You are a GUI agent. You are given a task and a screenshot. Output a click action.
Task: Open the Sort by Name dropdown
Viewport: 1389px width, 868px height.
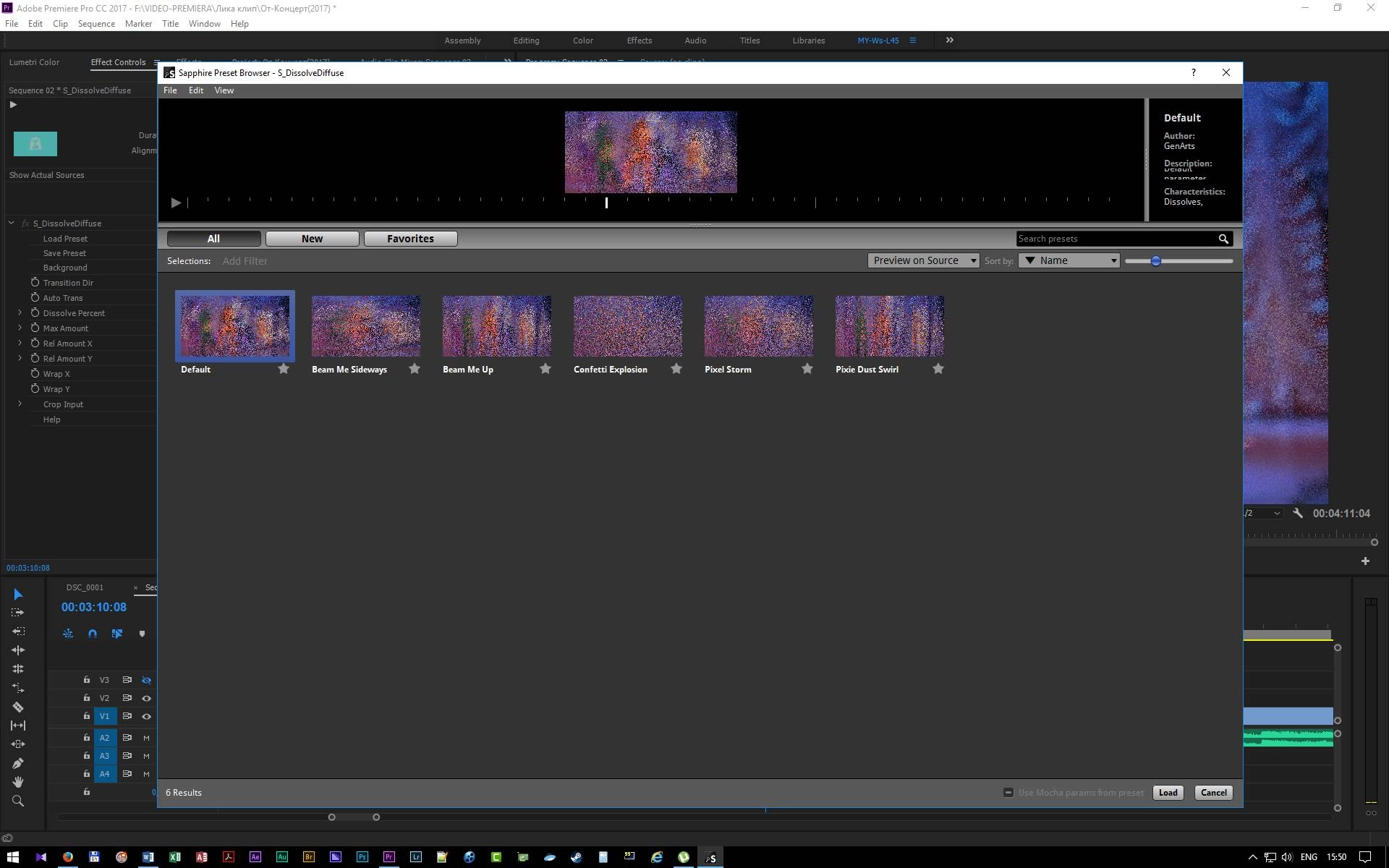1069,260
